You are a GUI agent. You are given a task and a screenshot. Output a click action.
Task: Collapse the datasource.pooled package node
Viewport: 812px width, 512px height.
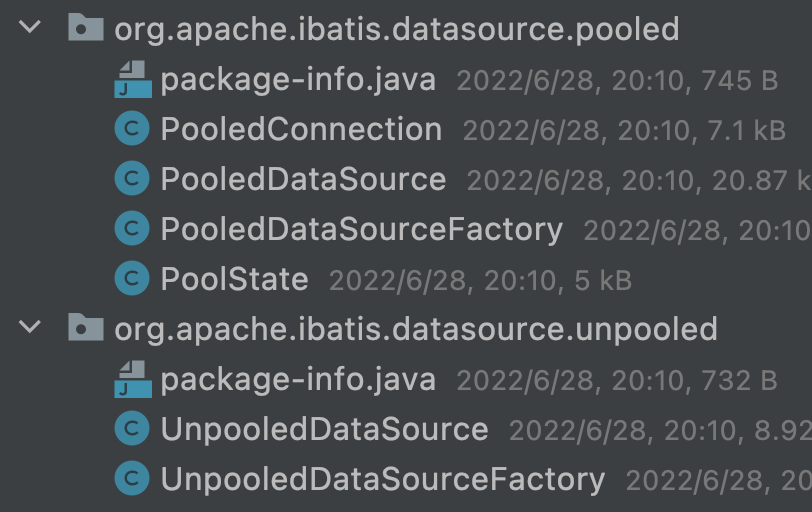click(x=30, y=28)
